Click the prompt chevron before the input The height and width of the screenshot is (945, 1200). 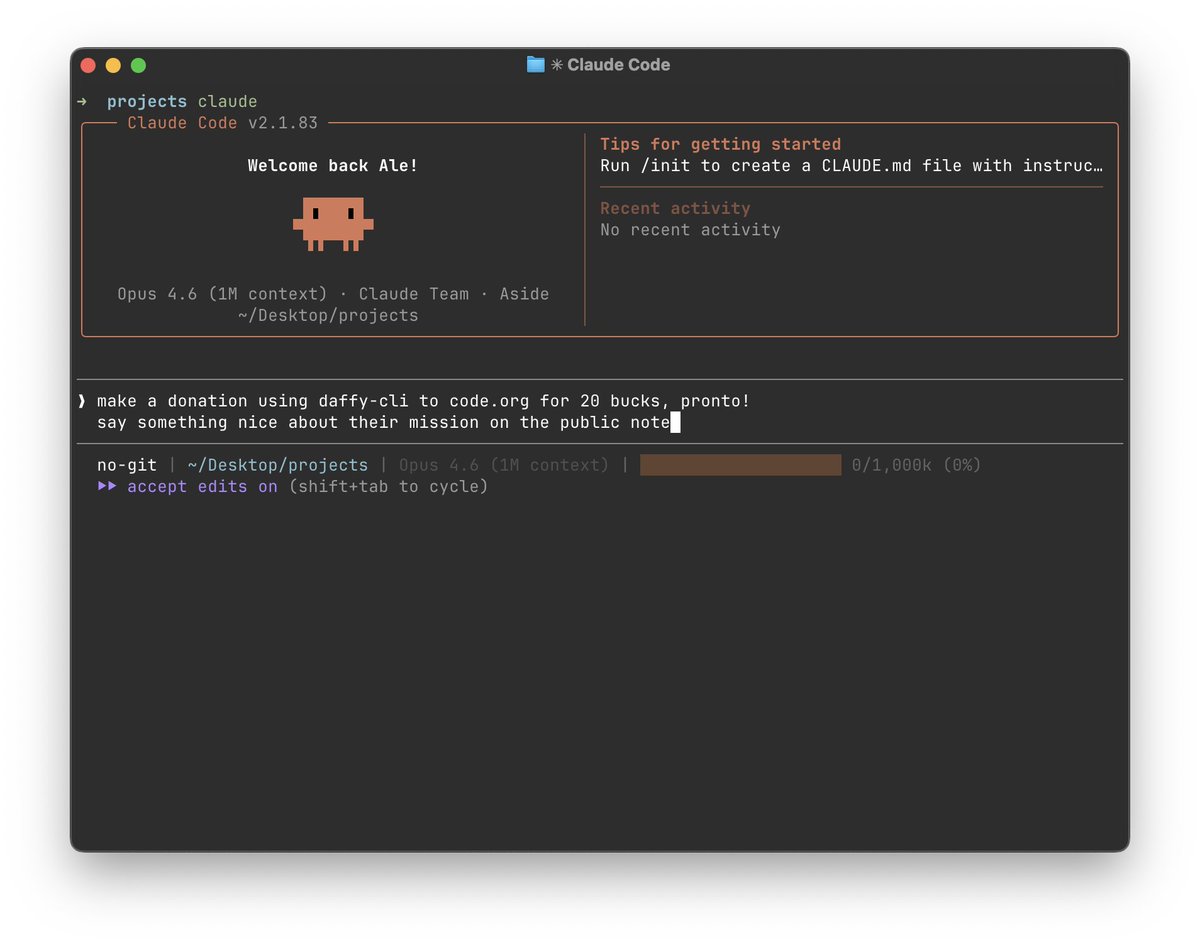click(82, 401)
